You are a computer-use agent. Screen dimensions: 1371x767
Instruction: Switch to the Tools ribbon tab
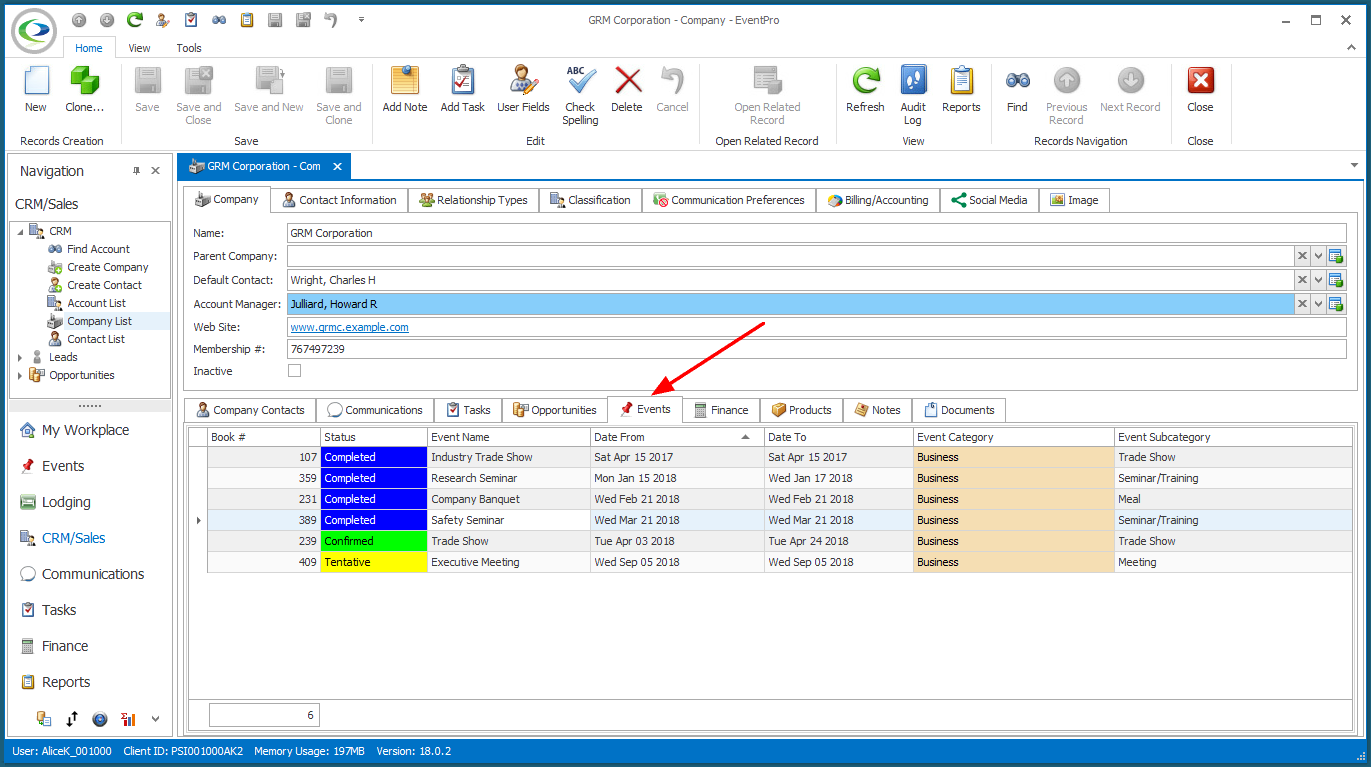pos(189,48)
